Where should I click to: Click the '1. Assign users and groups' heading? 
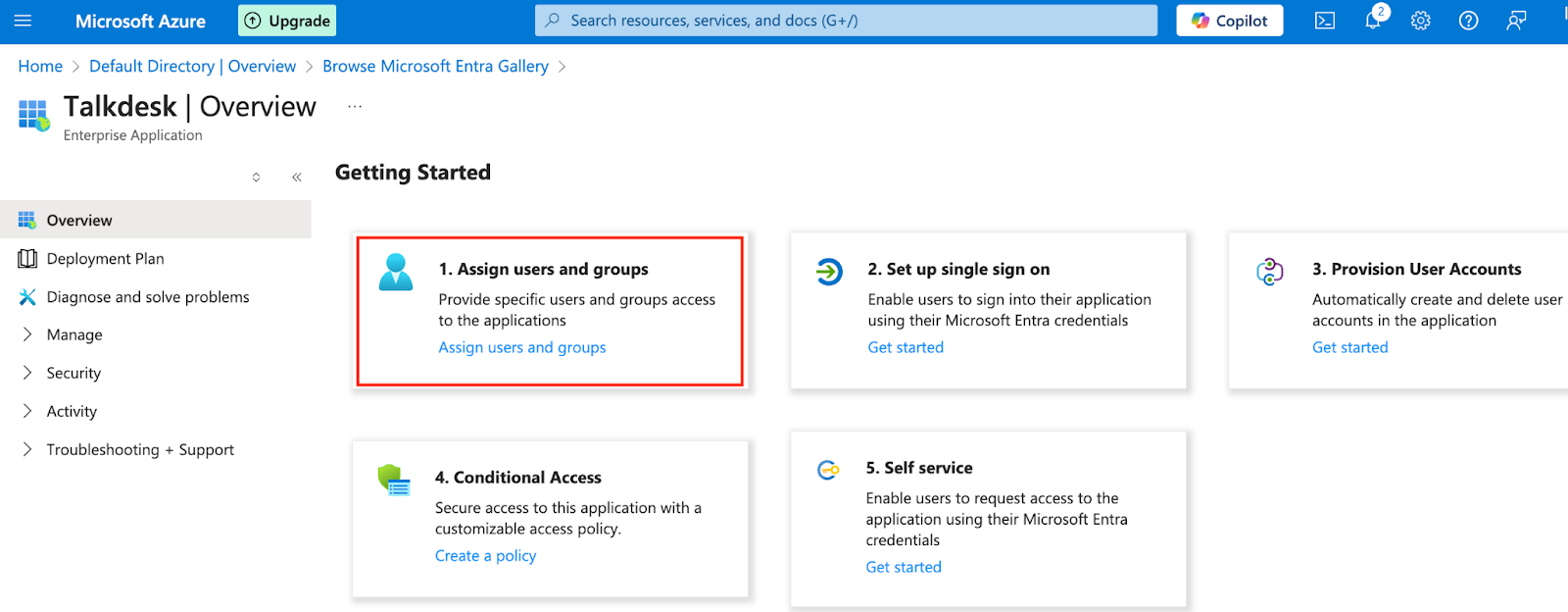tap(544, 269)
